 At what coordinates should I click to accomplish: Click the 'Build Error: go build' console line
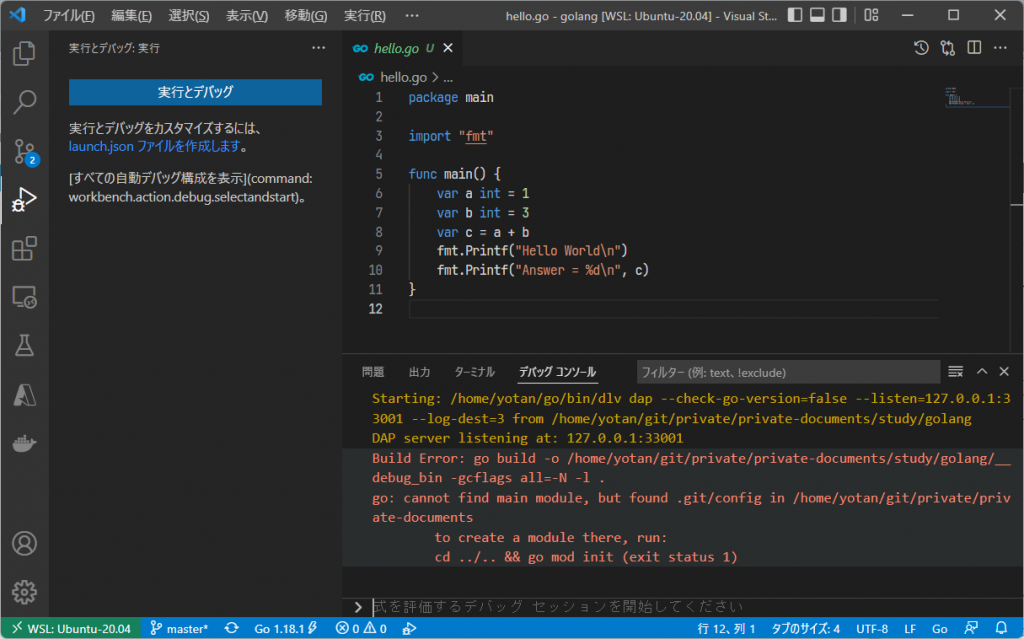click(x=691, y=468)
